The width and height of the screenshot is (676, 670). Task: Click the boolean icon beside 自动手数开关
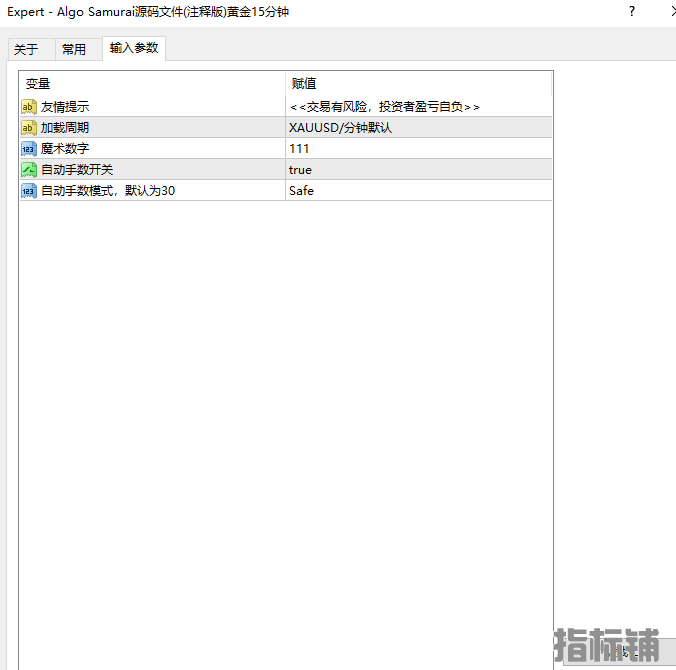click(x=28, y=170)
